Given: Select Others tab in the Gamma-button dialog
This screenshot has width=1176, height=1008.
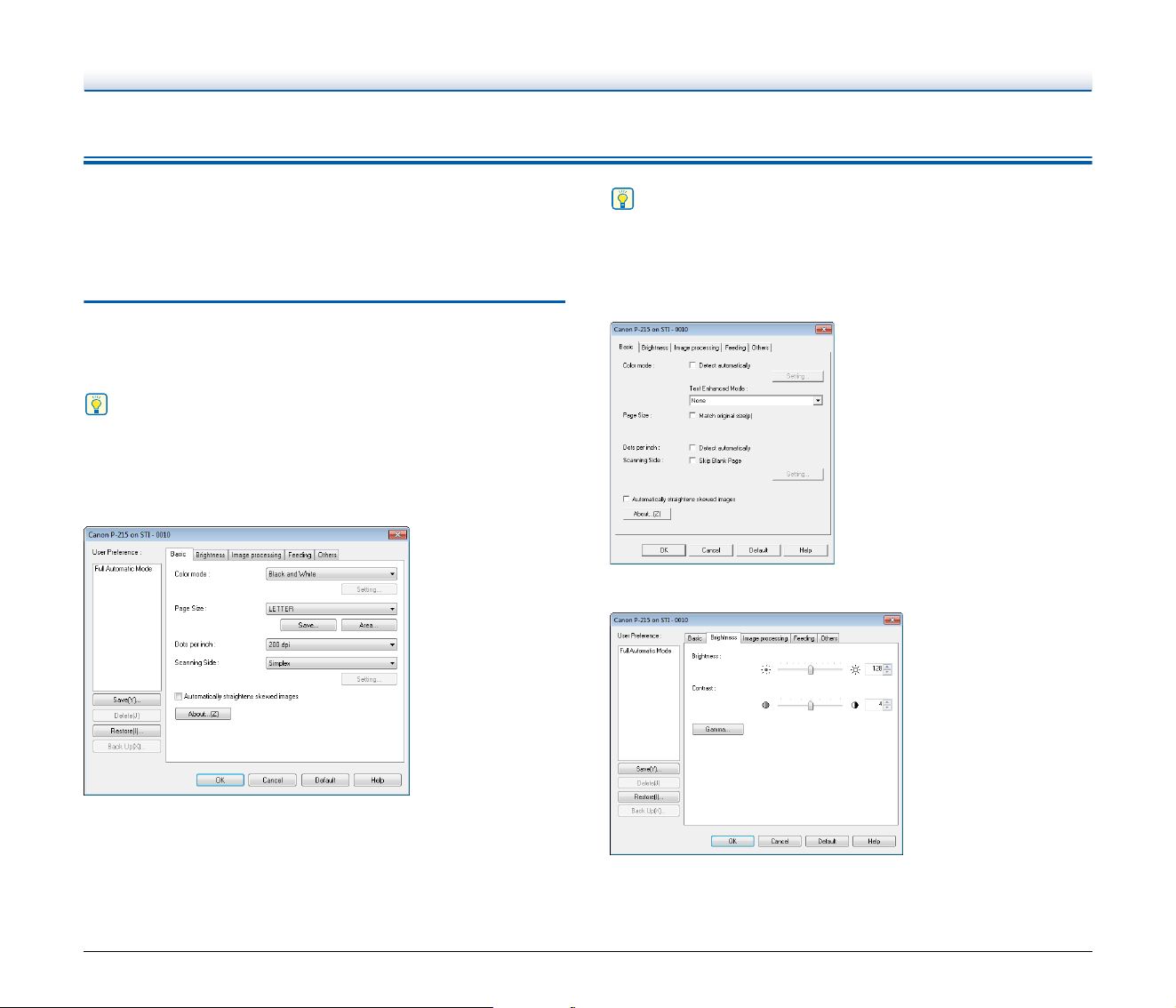Looking at the screenshot, I should tap(829, 638).
